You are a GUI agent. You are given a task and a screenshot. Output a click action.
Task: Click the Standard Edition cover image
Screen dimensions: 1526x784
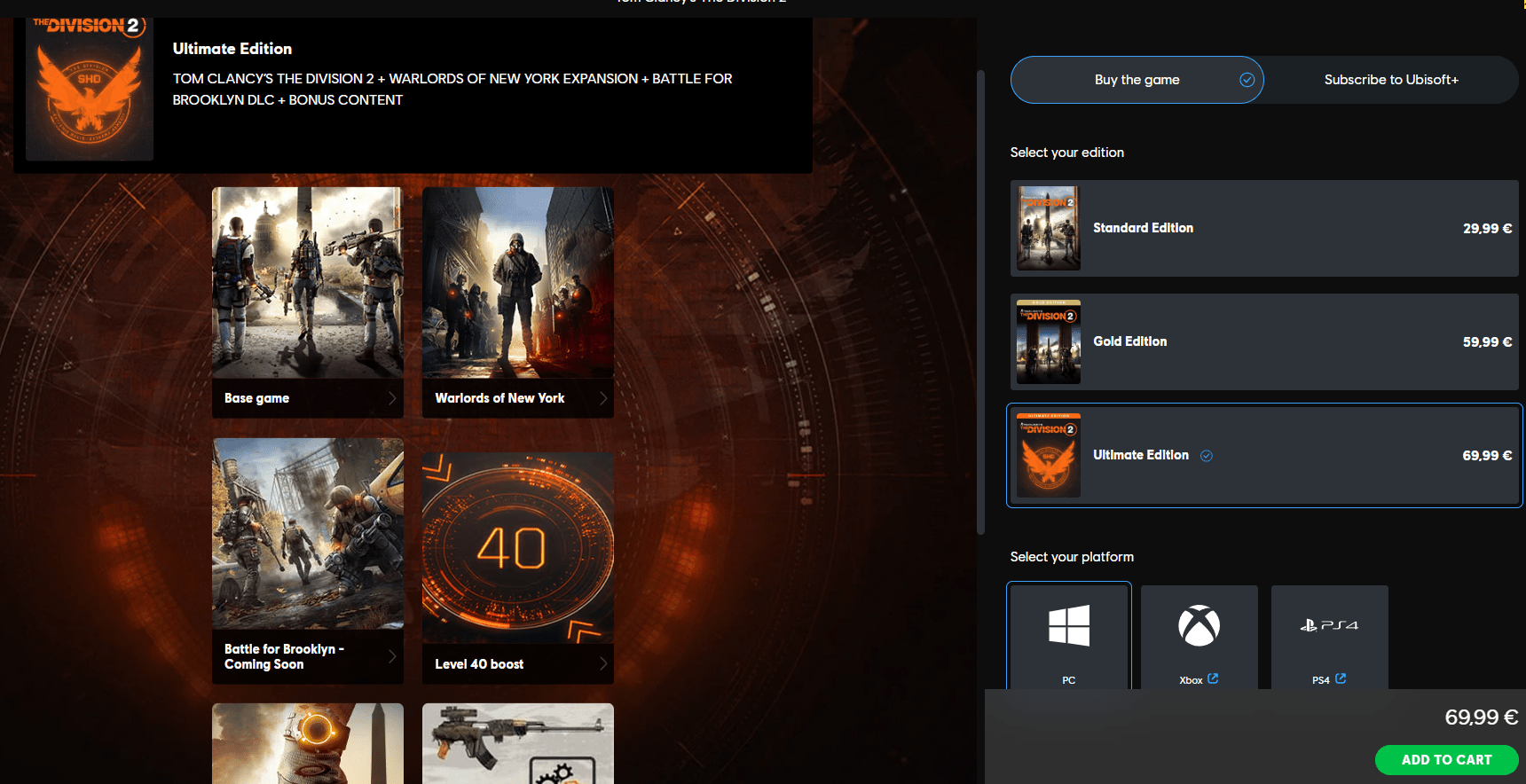1049,228
